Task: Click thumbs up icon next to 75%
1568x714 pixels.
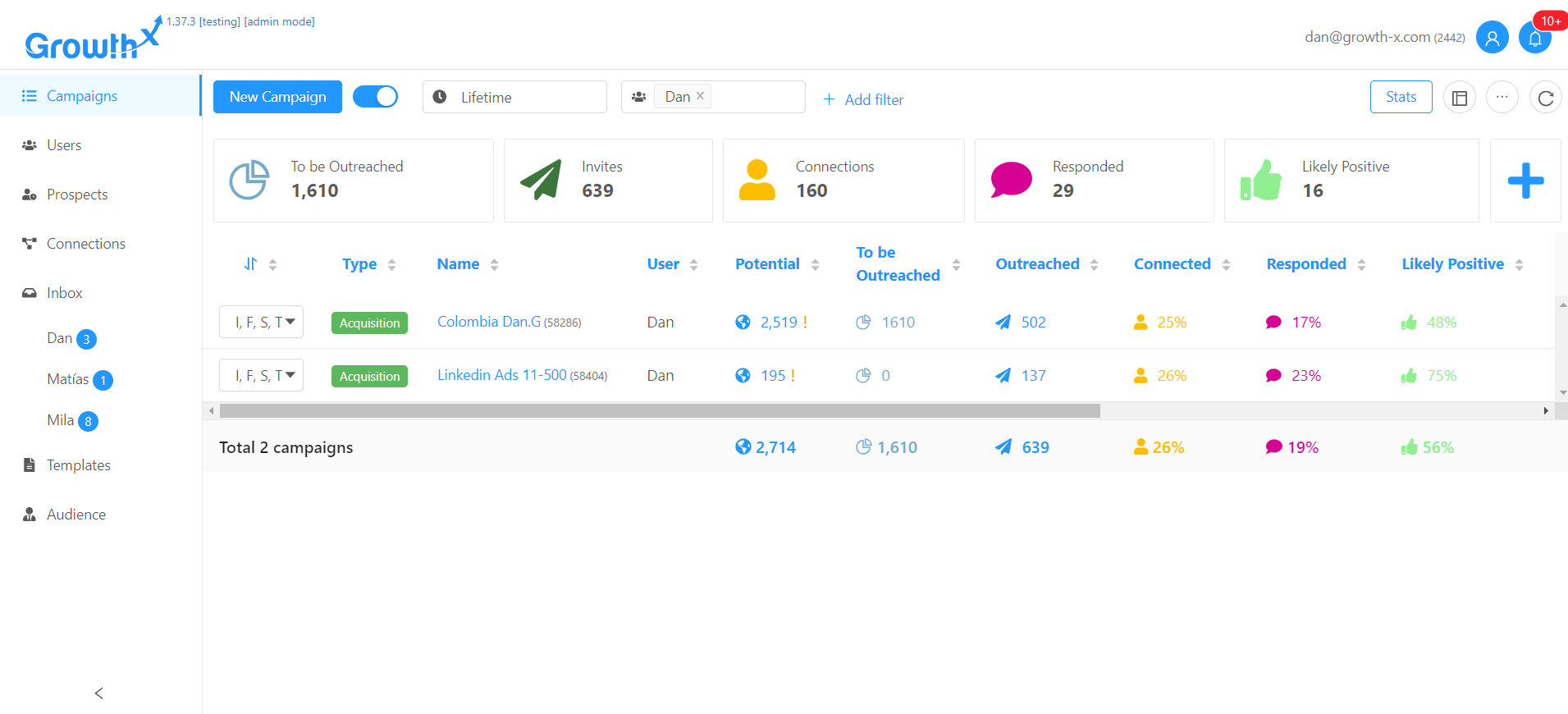Action: (1409, 376)
